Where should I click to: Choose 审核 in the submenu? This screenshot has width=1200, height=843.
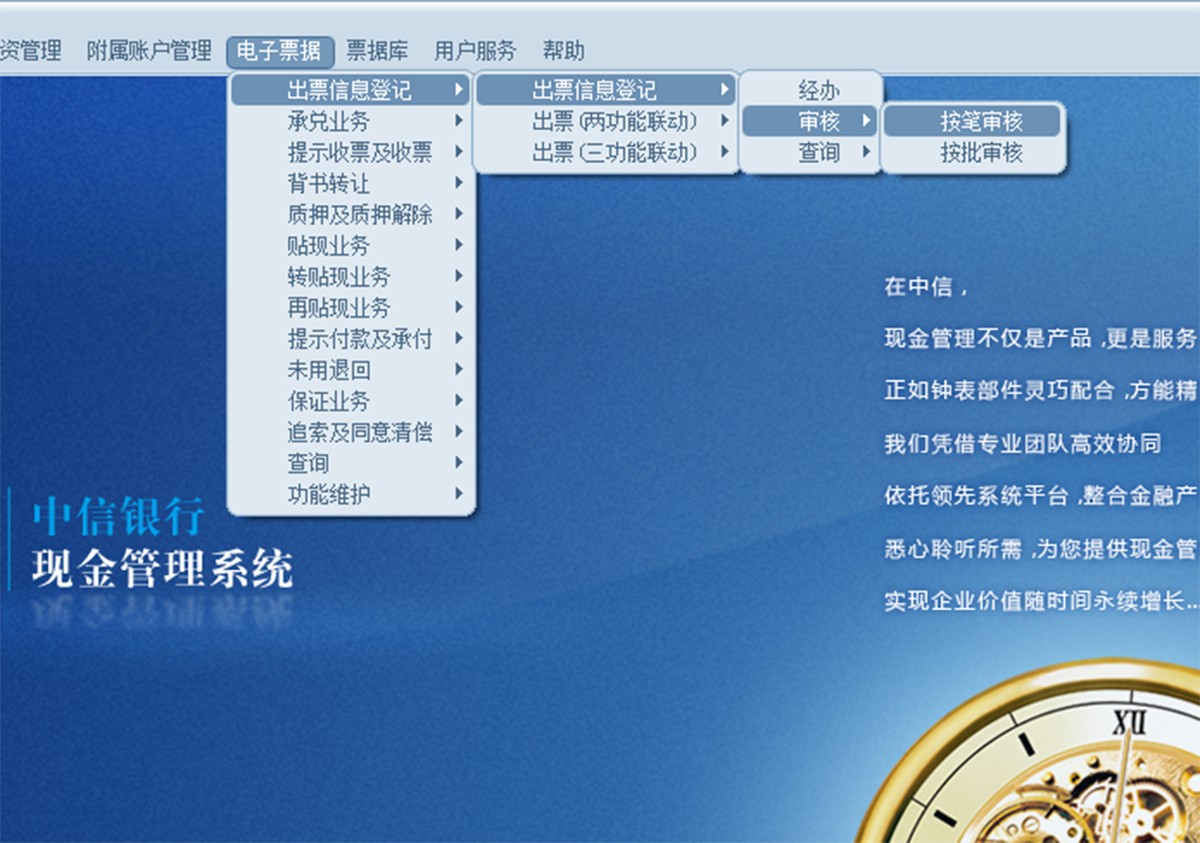pyautogui.click(x=811, y=121)
